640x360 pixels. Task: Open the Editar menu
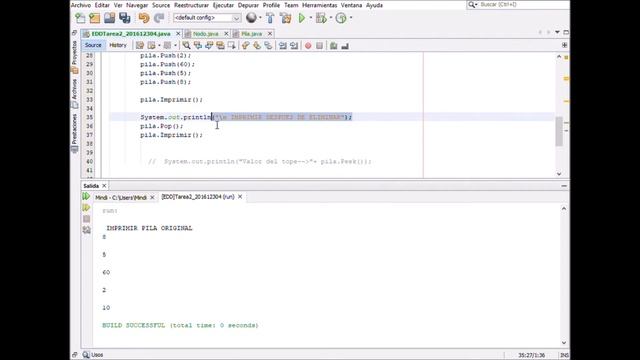tap(102, 5)
